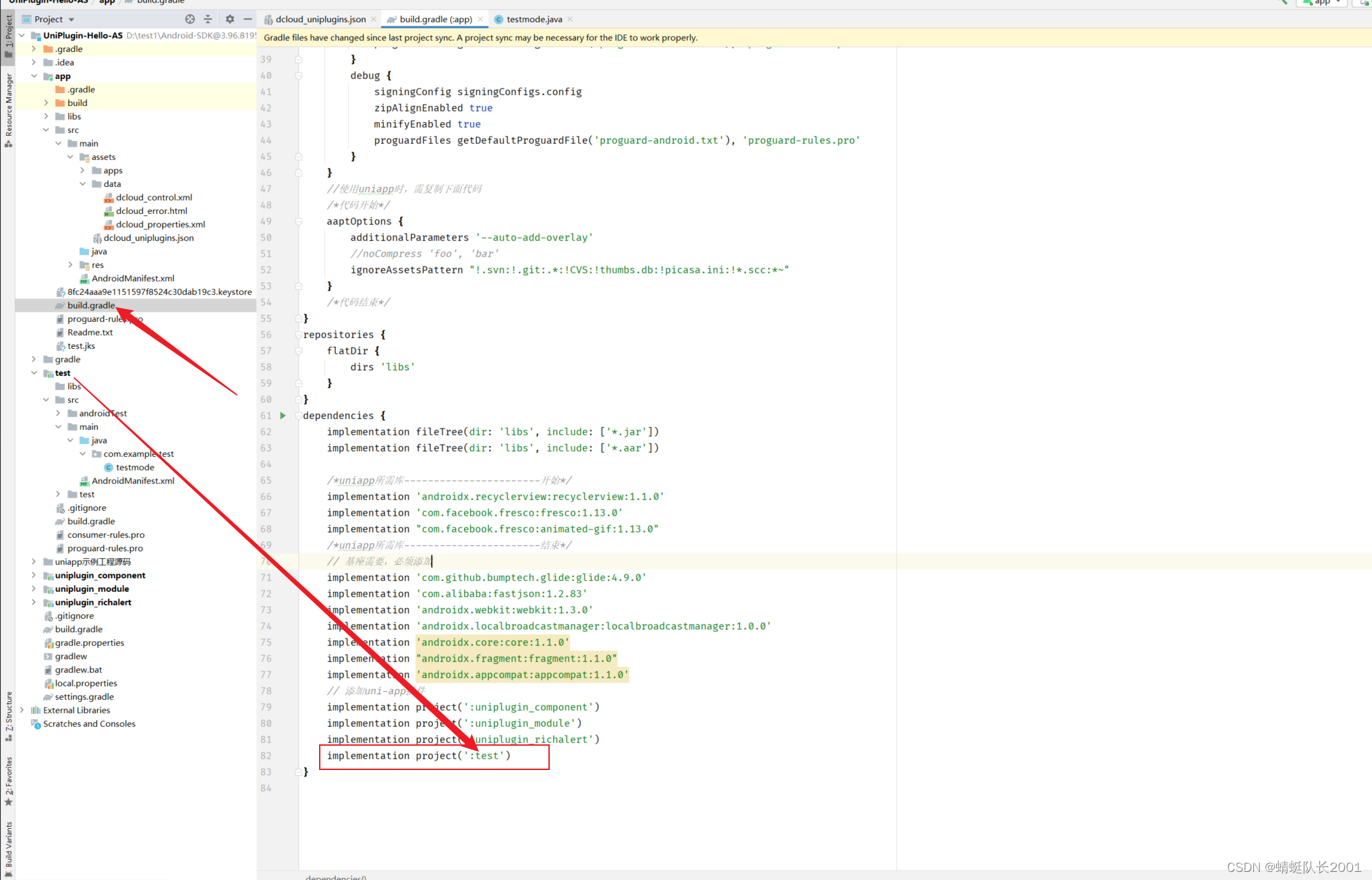Select Scratches and Consoles node
The image size is (1372, 880).
[89, 723]
